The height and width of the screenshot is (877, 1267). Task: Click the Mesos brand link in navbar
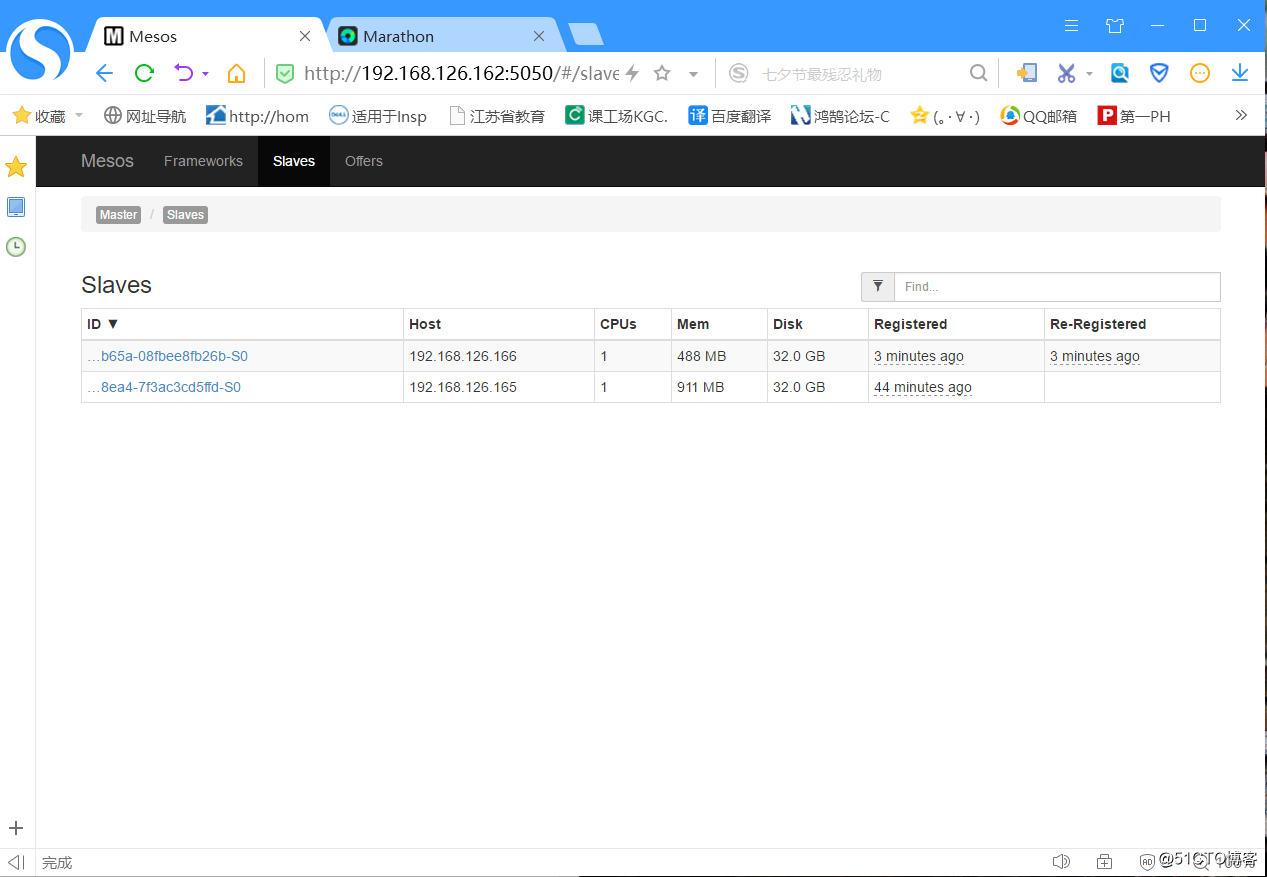107,161
